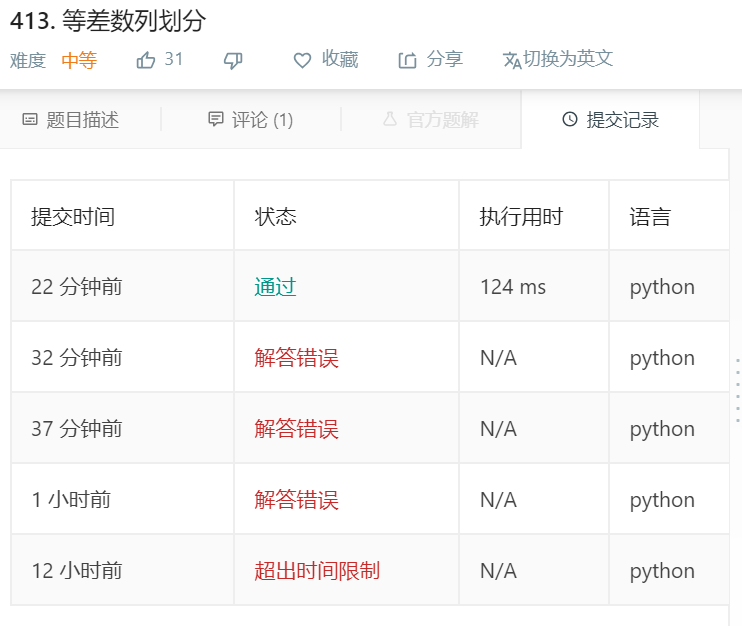Image resolution: width=742 pixels, height=626 pixels.
Task: Open the 题目描述 tab
Action: point(71,120)
